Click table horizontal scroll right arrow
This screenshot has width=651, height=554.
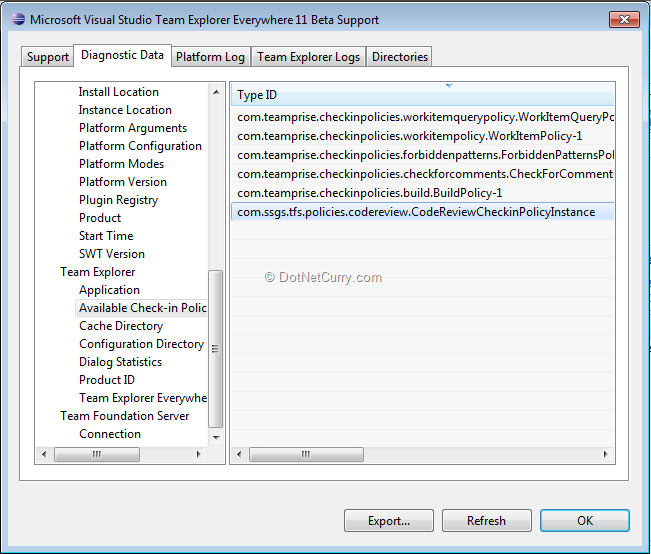605,454
